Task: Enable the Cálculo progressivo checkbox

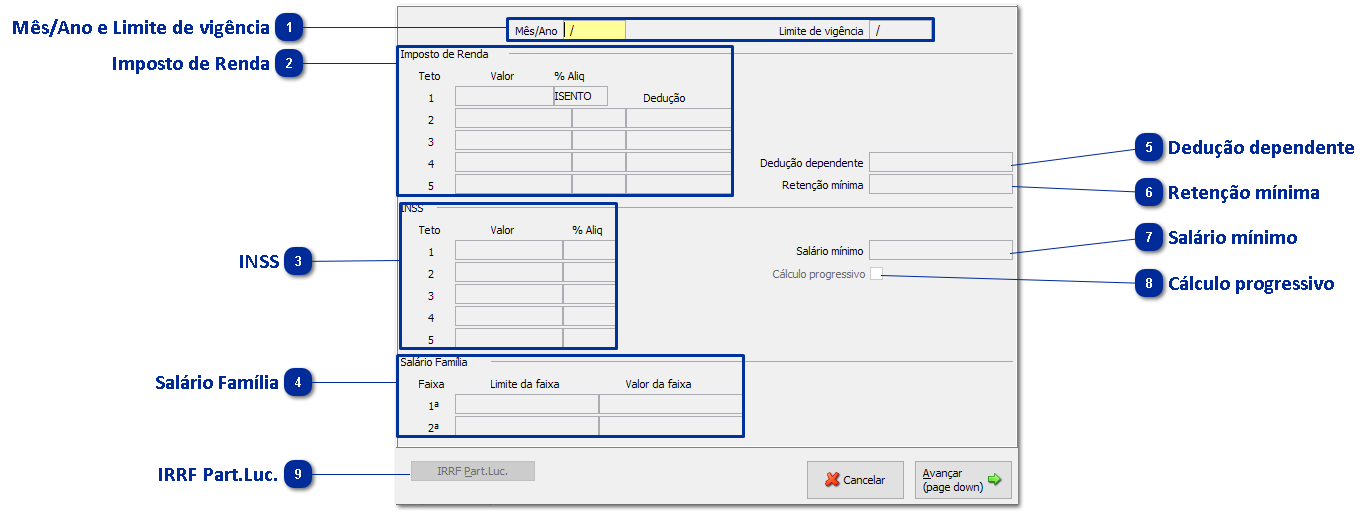Action: [x=876, y=274]
